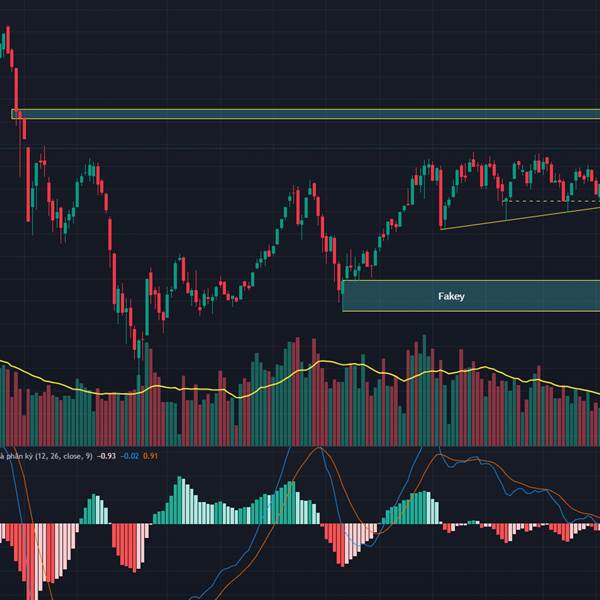Select the ascending yellow trendline under price

pos(520,218)
